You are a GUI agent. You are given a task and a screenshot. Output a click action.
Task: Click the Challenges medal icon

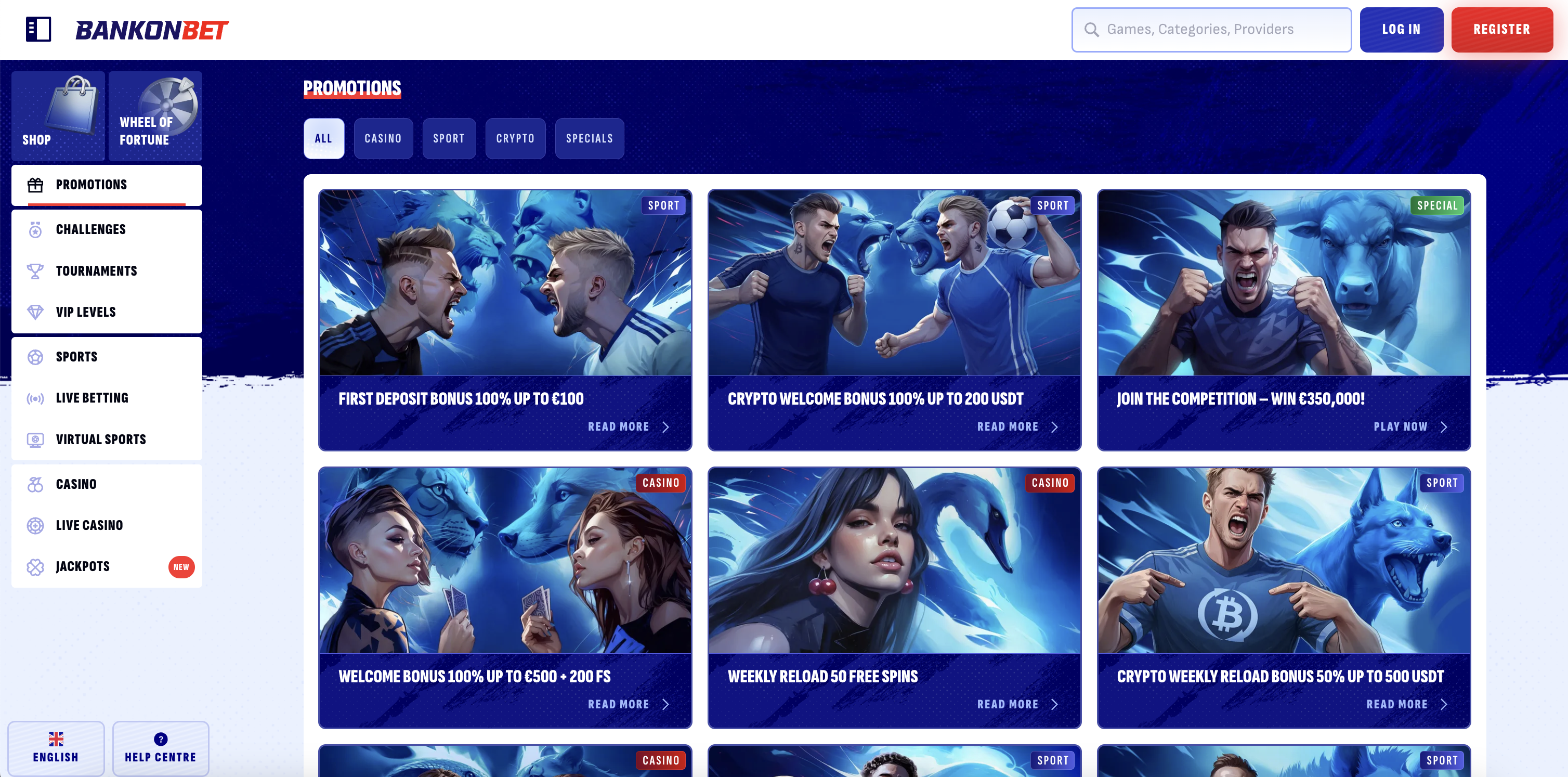click(x=35, y=229)
